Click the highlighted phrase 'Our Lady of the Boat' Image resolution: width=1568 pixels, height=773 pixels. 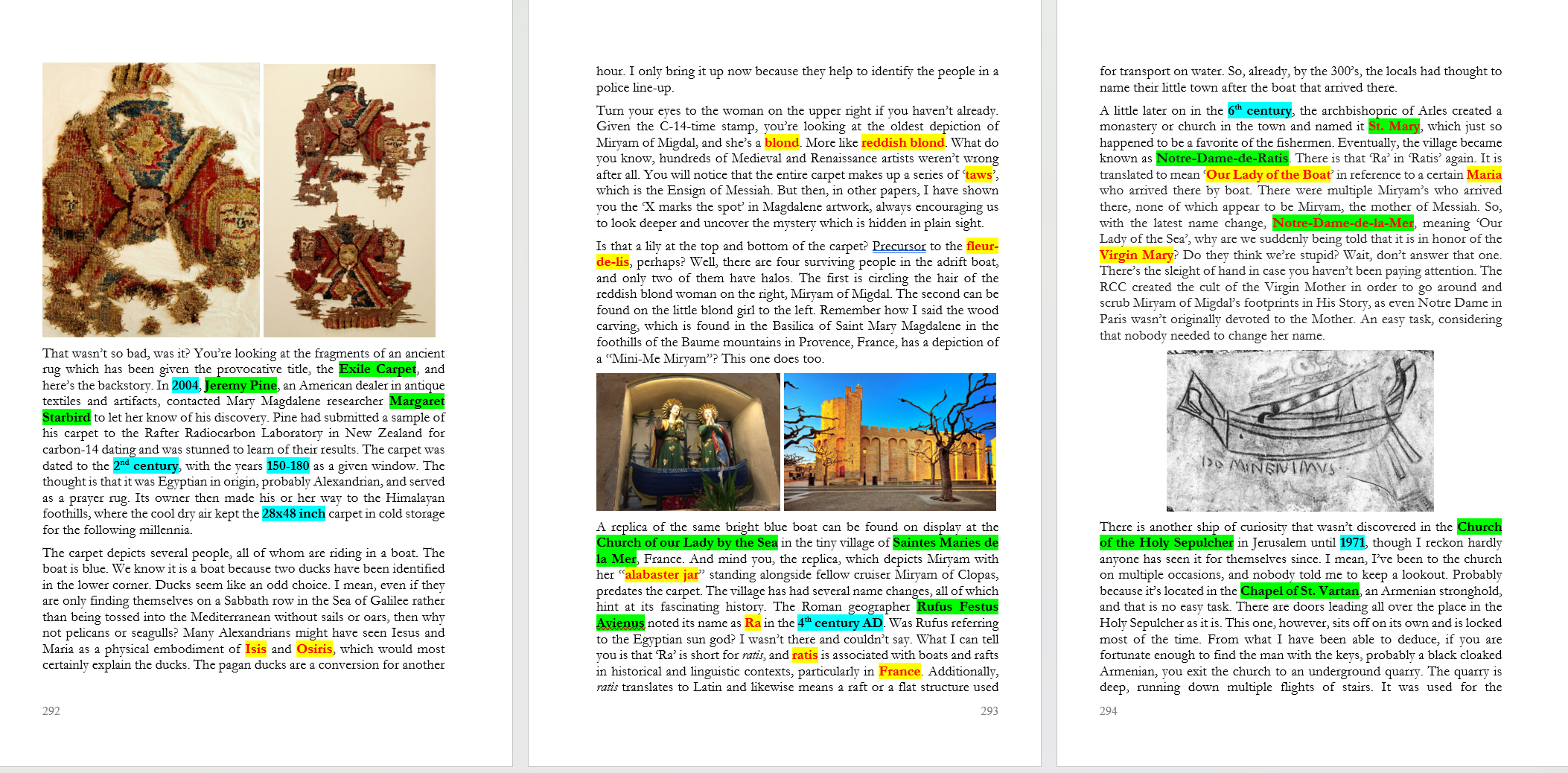coord(1268,174)
